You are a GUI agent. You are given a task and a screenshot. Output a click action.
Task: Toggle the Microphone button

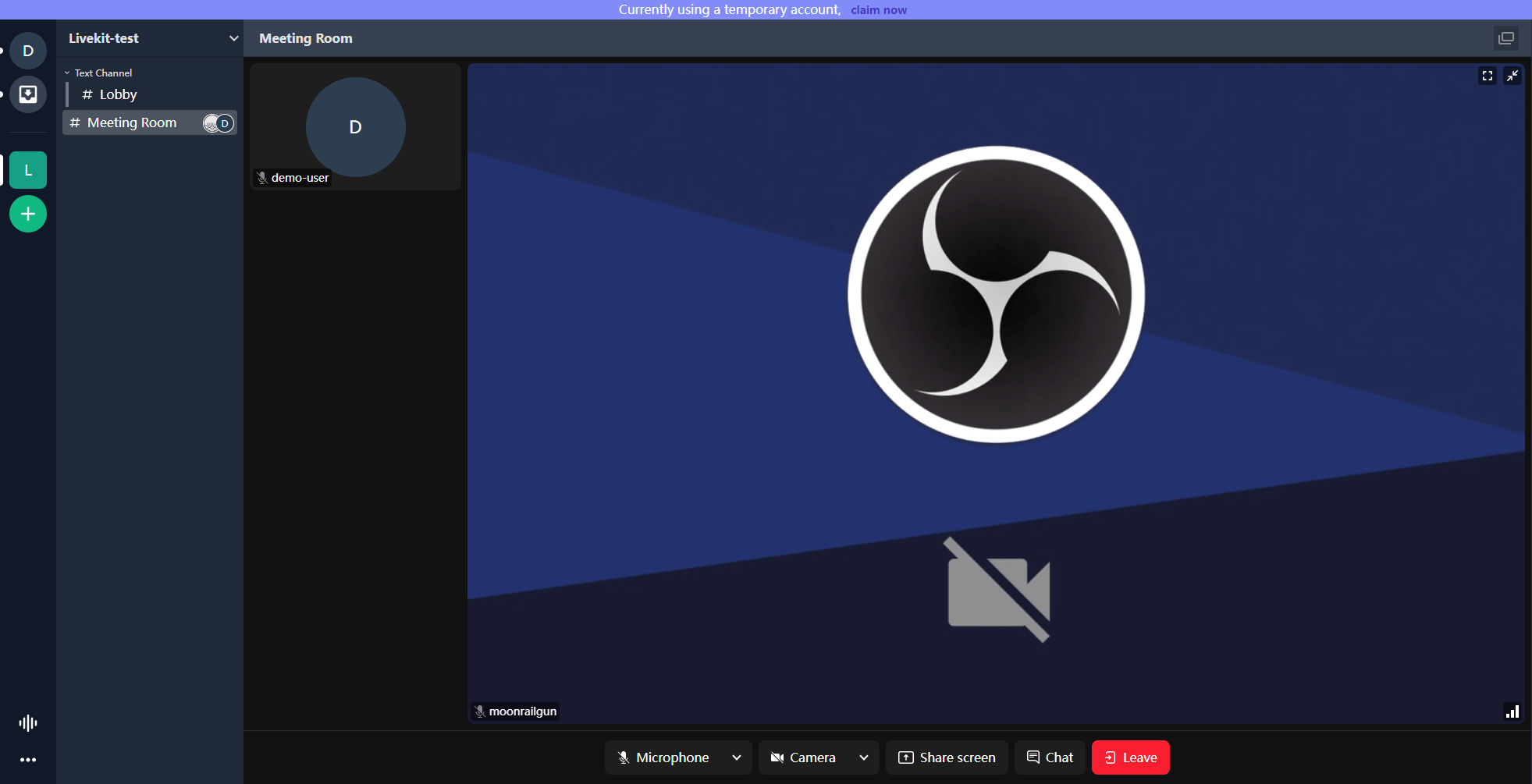pyautogui.click(x=664, y=757)
